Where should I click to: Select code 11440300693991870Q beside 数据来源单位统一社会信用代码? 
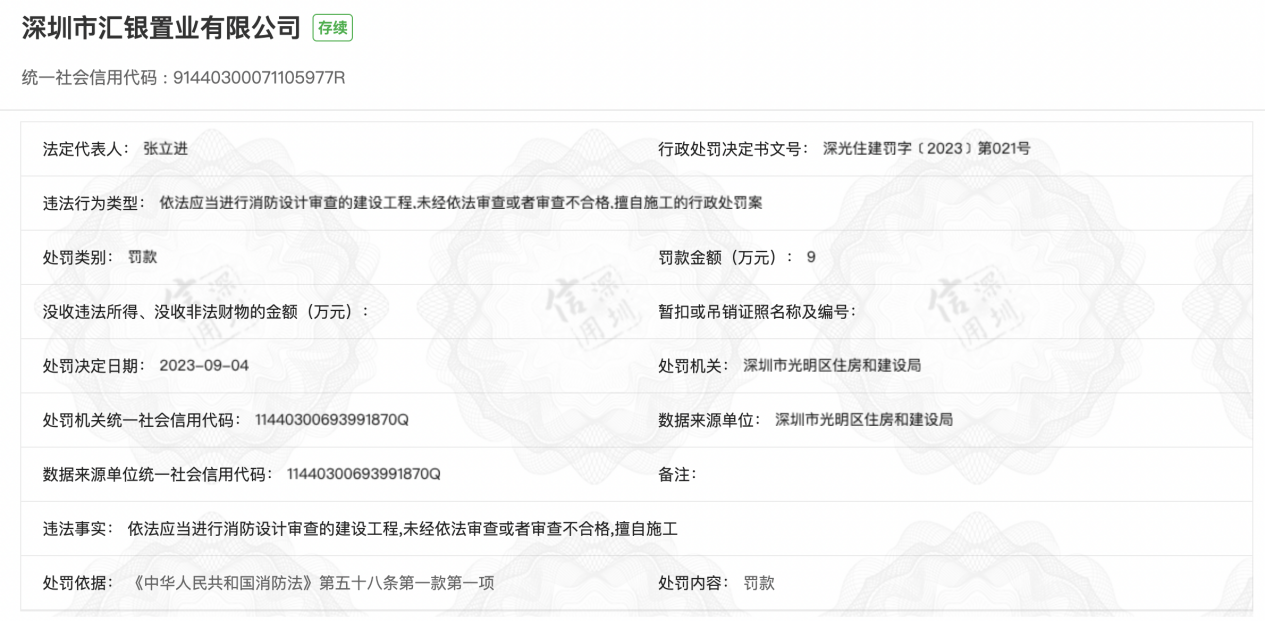364,473
